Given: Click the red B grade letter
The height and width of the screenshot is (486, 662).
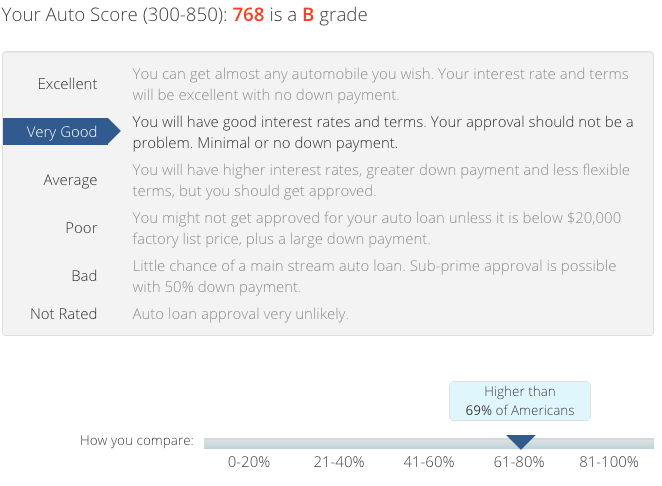Looking at the screenshot, I should click(x=308, y=15).
